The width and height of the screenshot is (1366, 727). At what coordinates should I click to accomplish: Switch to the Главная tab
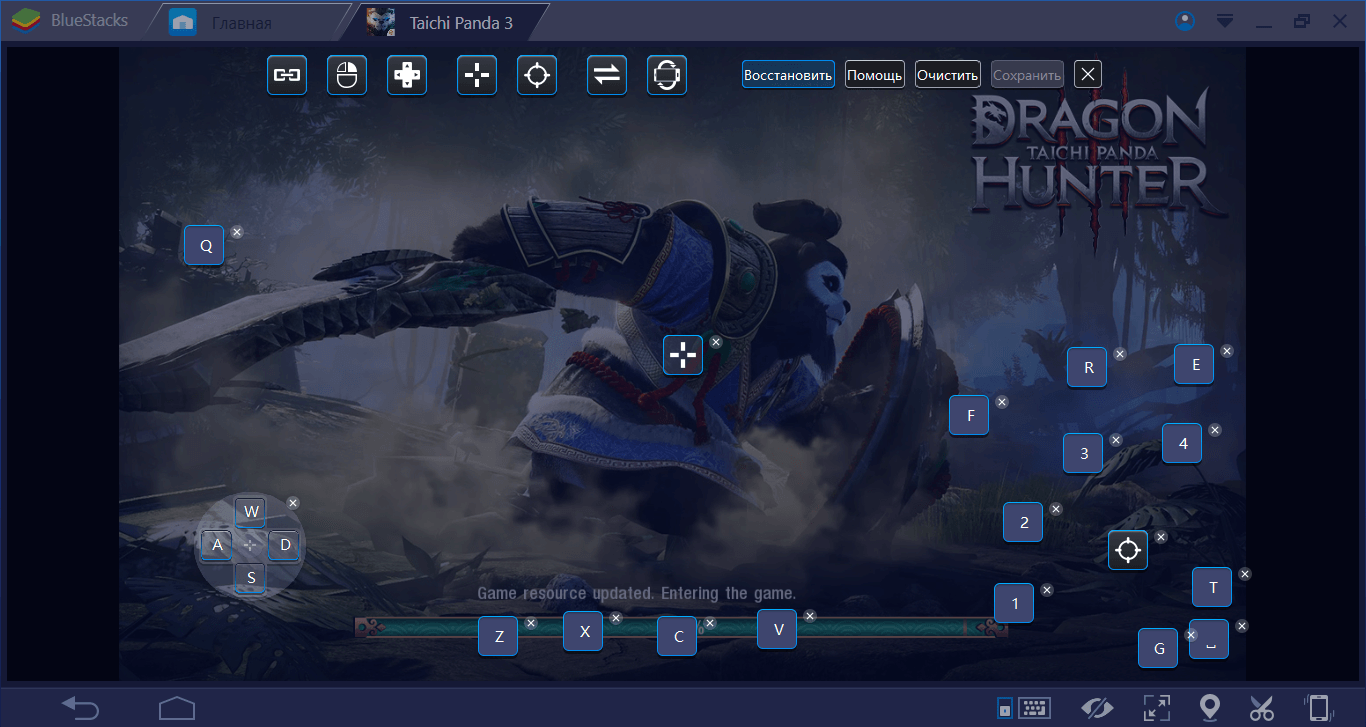240,22
